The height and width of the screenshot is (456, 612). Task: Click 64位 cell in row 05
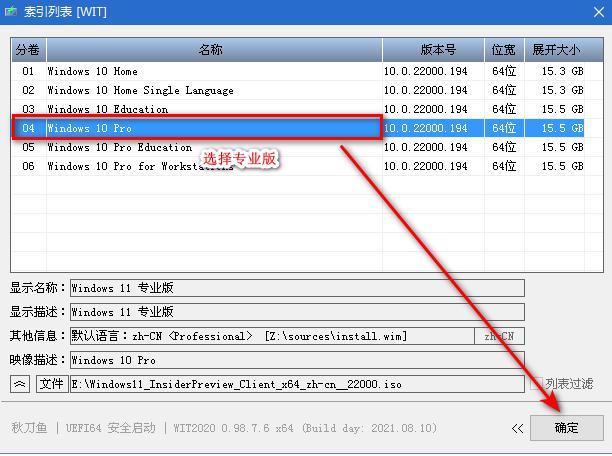coord(504,147)
